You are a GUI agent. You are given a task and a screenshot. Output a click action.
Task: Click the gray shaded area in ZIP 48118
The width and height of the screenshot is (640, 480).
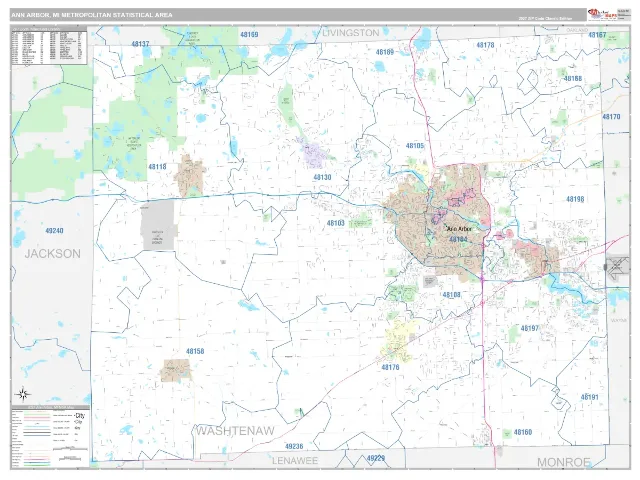[x=158, y=225]
